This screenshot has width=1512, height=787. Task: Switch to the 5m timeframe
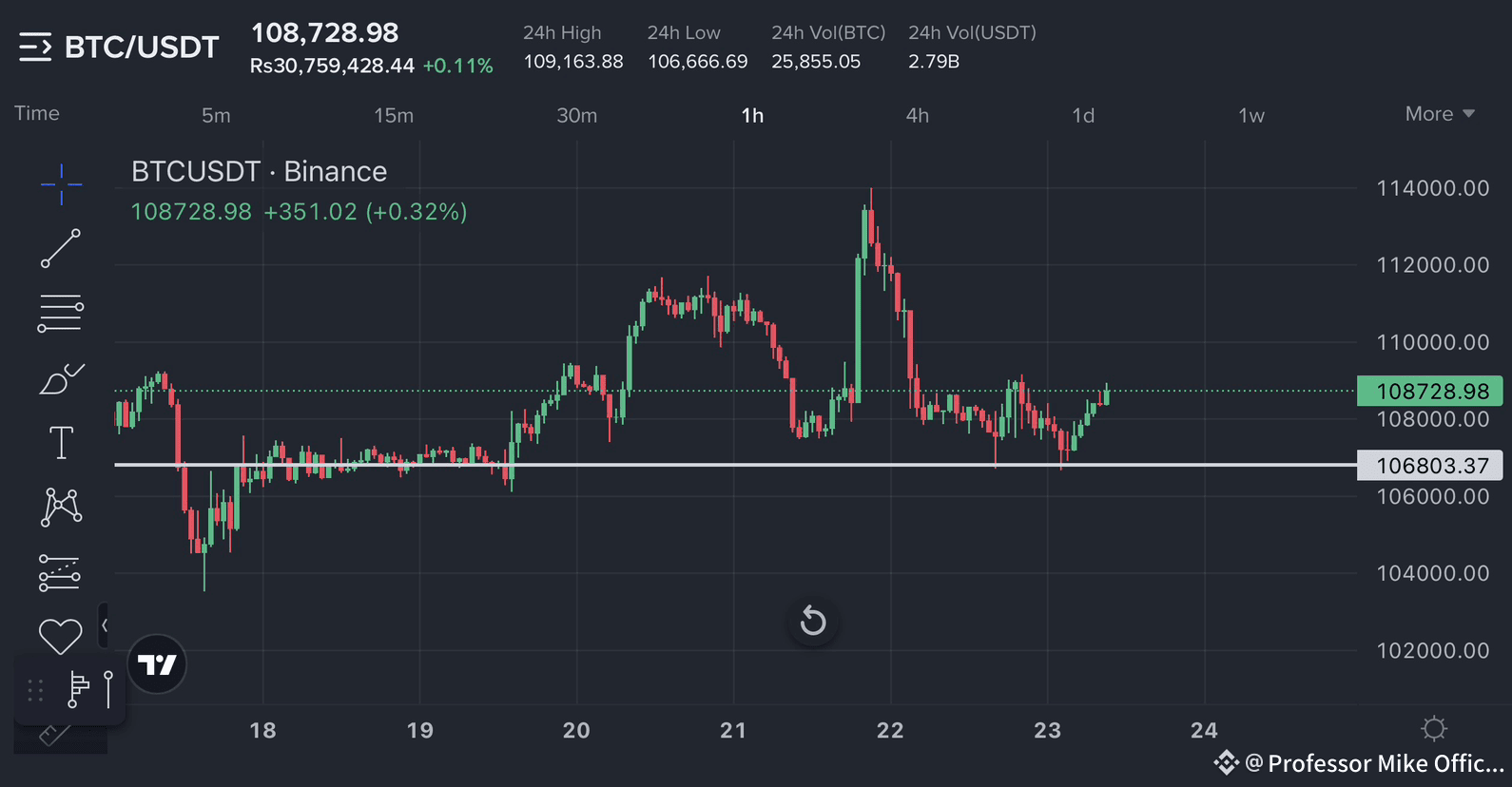[x=216, y=115]
